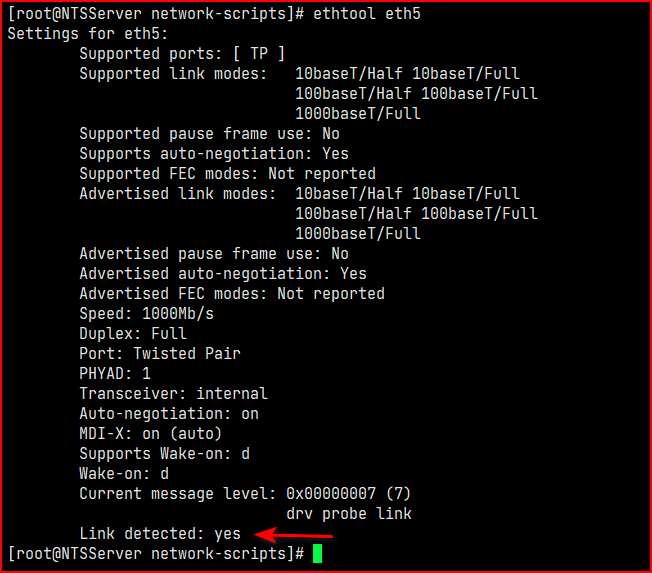Click the 'Transceiver: internal' line

tap(173, 393)
